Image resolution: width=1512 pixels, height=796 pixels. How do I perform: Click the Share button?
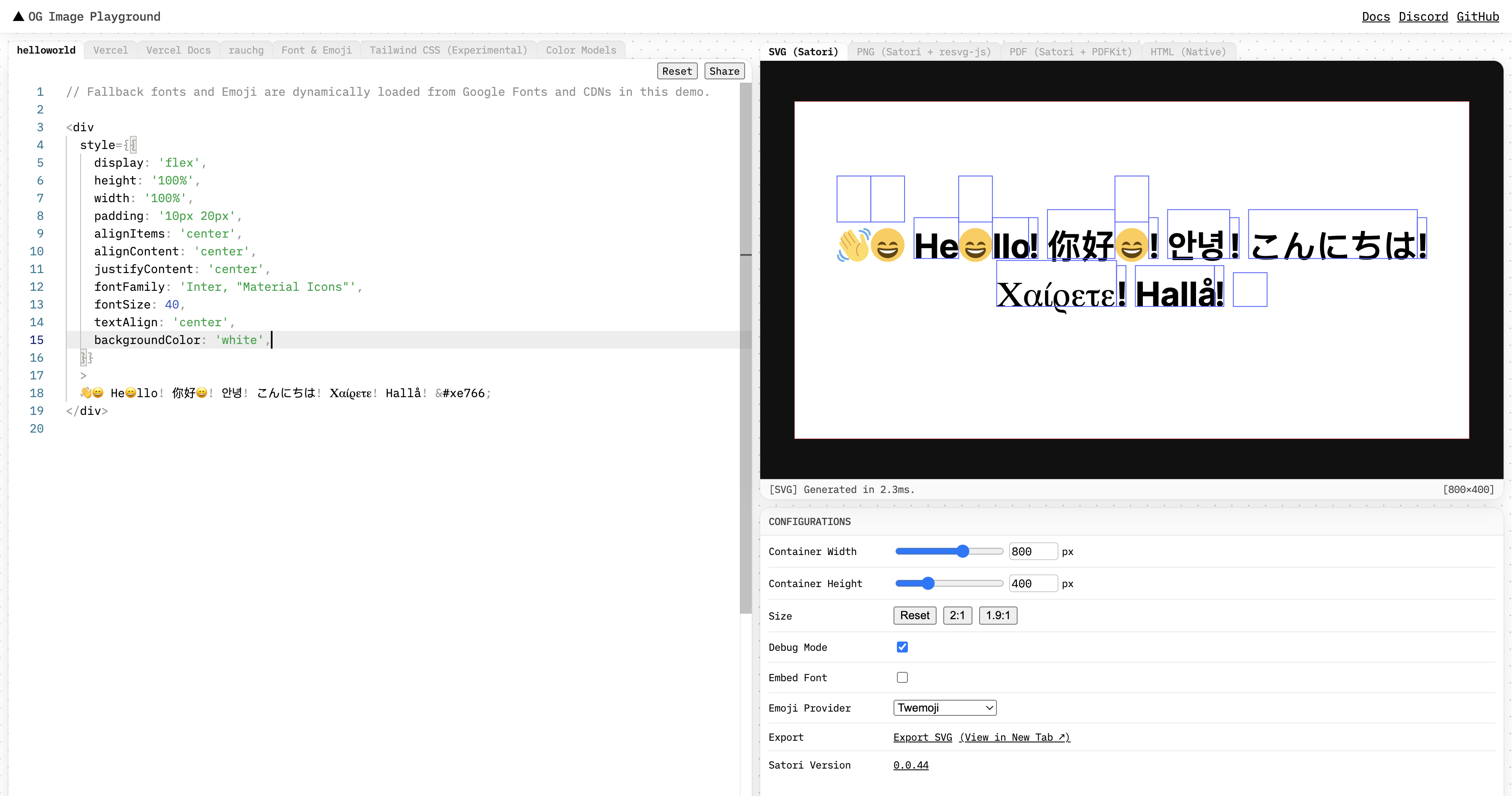click(x=724, y=70)
